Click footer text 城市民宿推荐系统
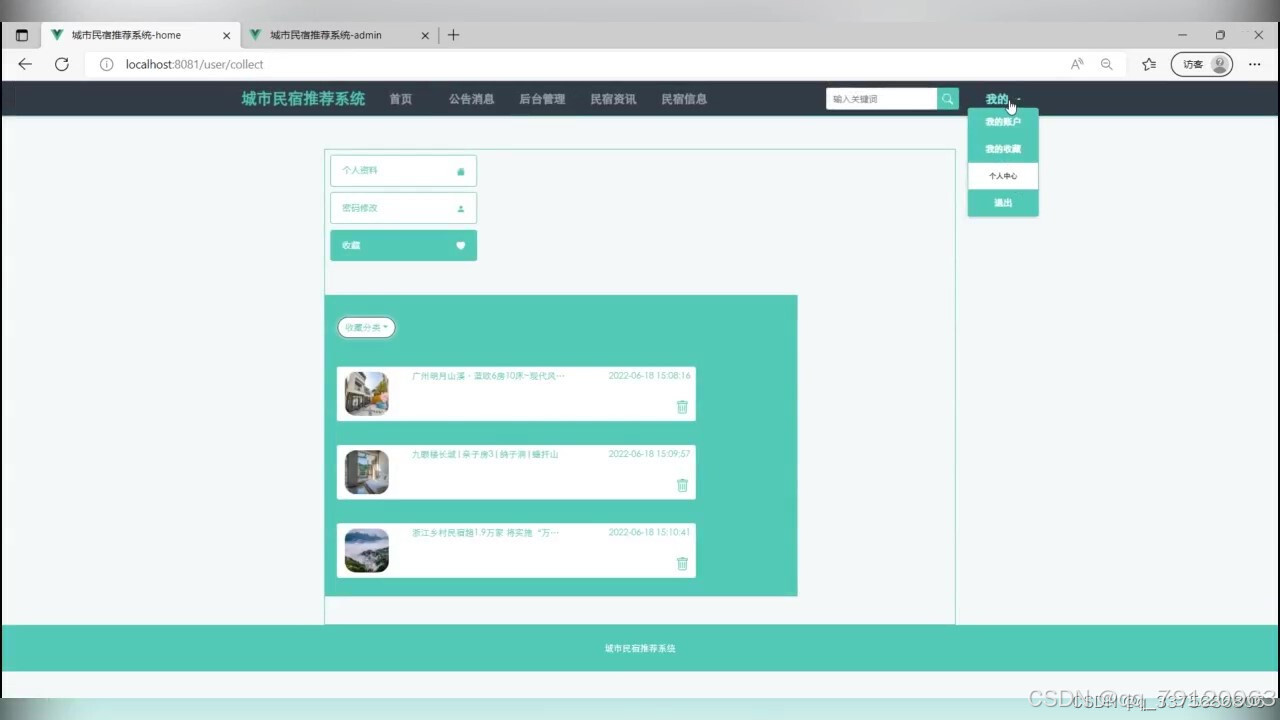Image resolution: width=1280 pixels, height=720 pixels. tap(640, 648)
